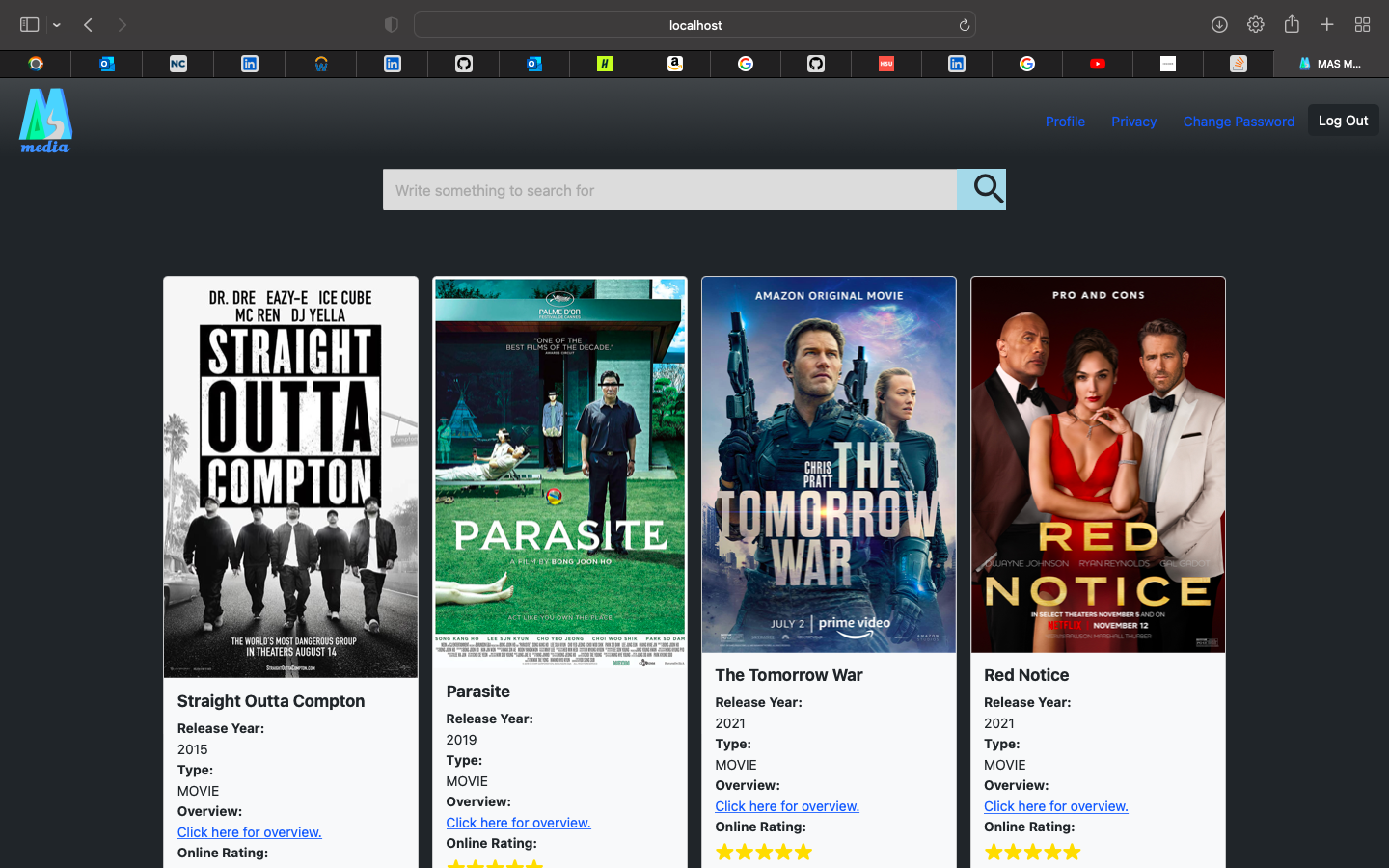Click the Red Notice poster

point(1098,465)
